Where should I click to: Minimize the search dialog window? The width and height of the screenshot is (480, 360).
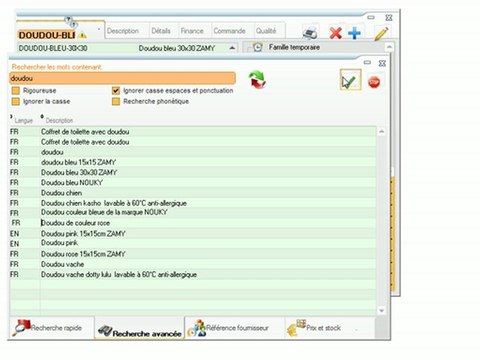[x=367, y=63]
